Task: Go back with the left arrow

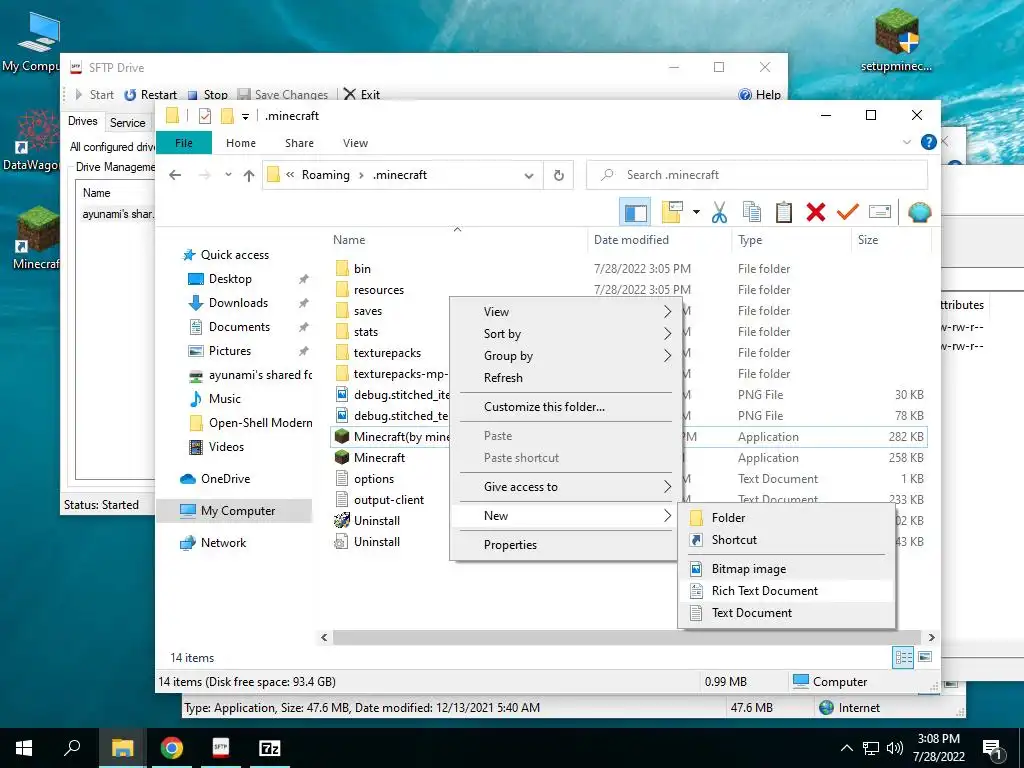Action: point(174,175)
